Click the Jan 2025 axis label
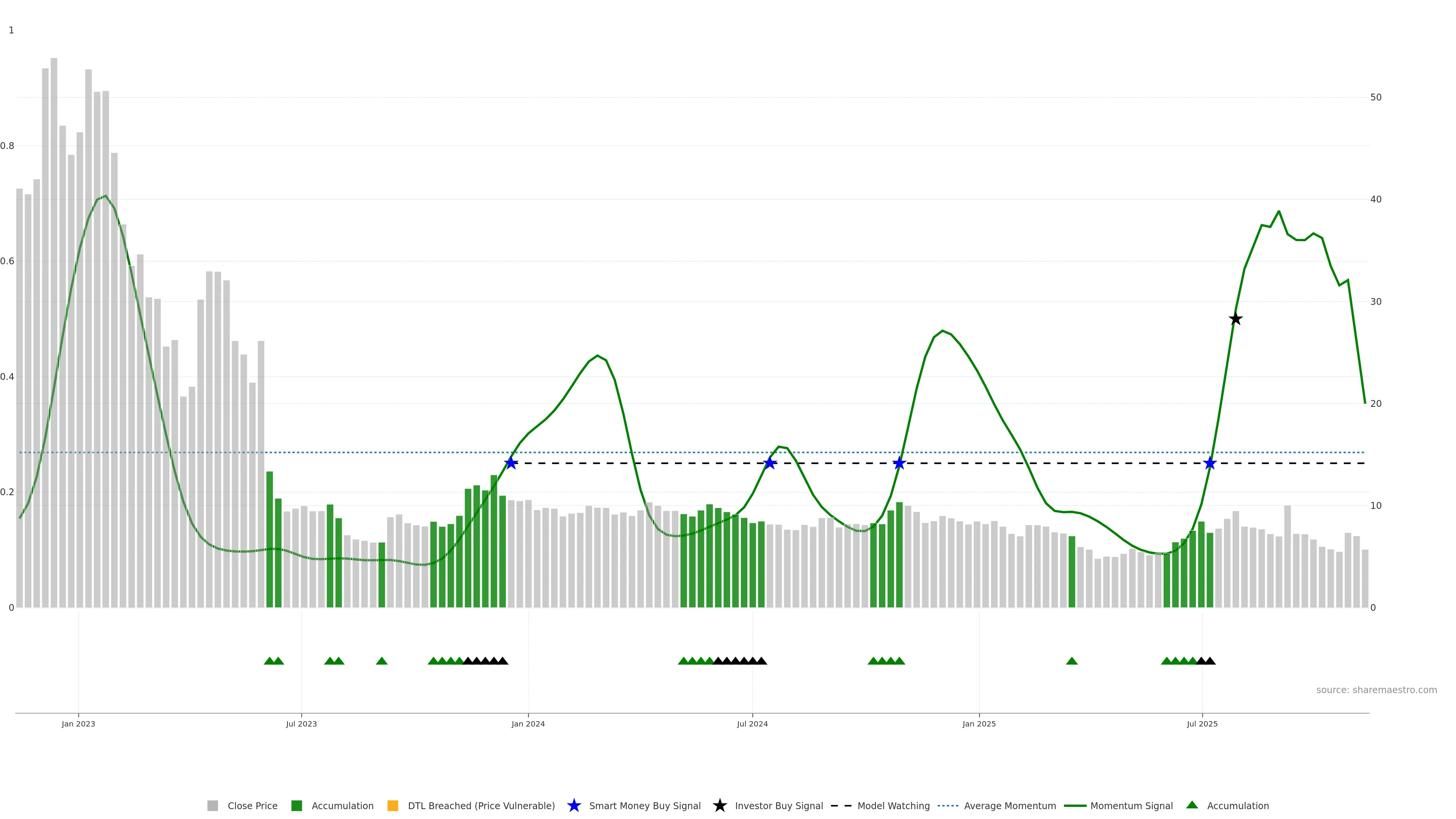1456x819 pixels. [x=979, y=723]
